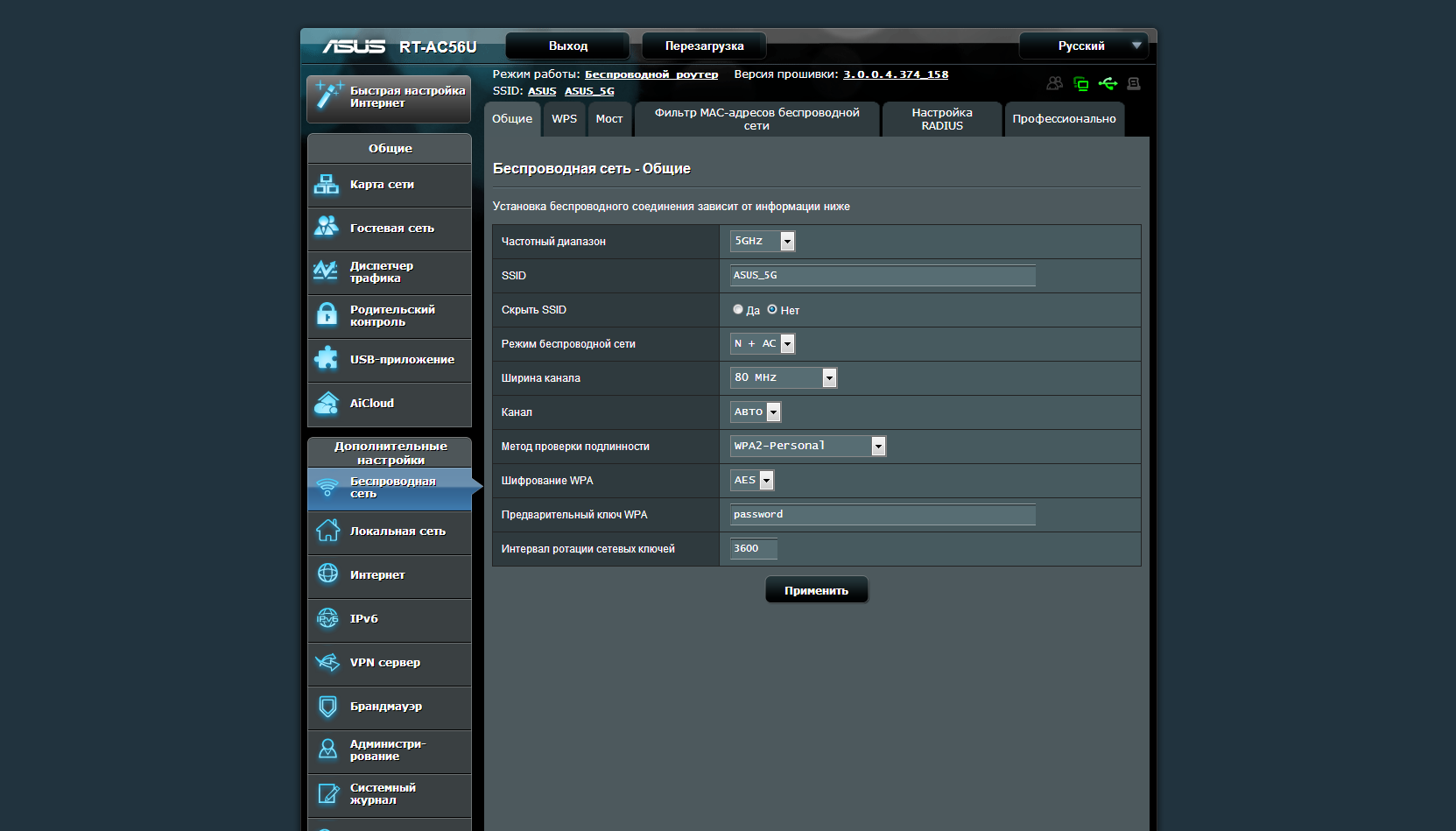The width and height of the screenshot is (1456, 831).
Task: Click the Wireless Wi-Fi signal icon
Action: pos(327,487)
